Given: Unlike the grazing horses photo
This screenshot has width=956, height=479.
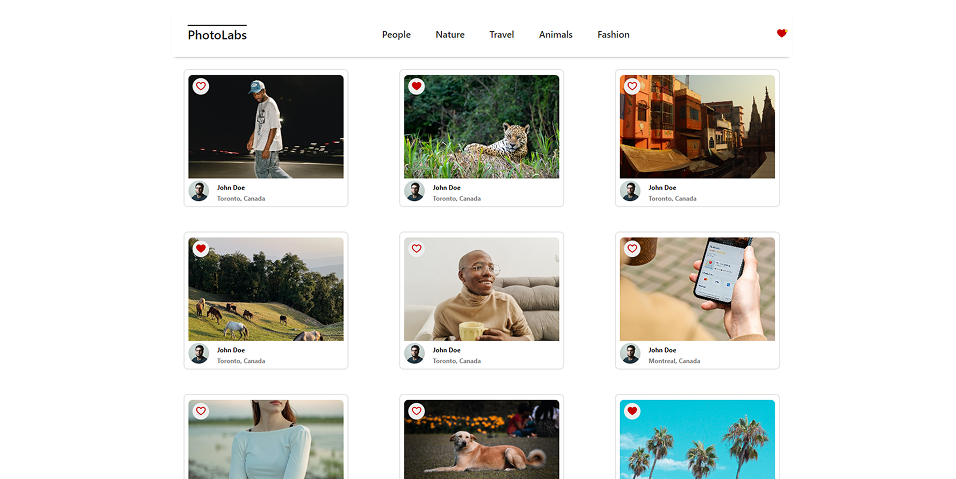Looking at the screenshot, I should point(201,249).
